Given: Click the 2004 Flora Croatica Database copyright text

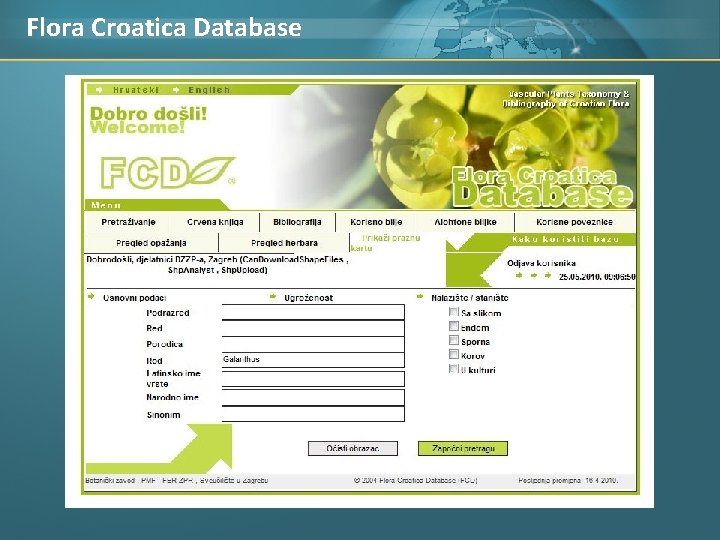Looking at the screenshot, I should [x=416, y=480].
